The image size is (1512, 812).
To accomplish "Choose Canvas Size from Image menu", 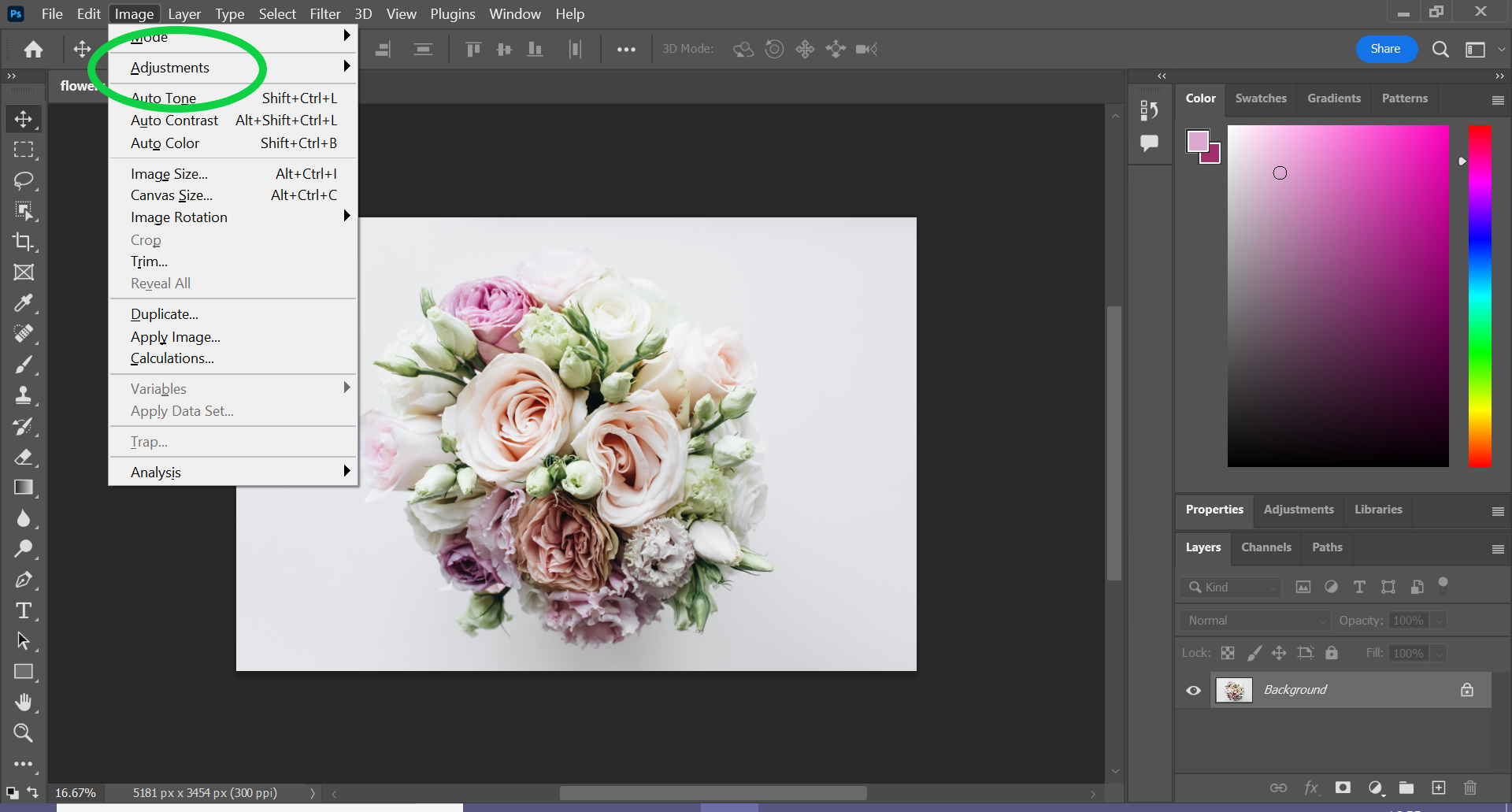I will pos(233,195).
